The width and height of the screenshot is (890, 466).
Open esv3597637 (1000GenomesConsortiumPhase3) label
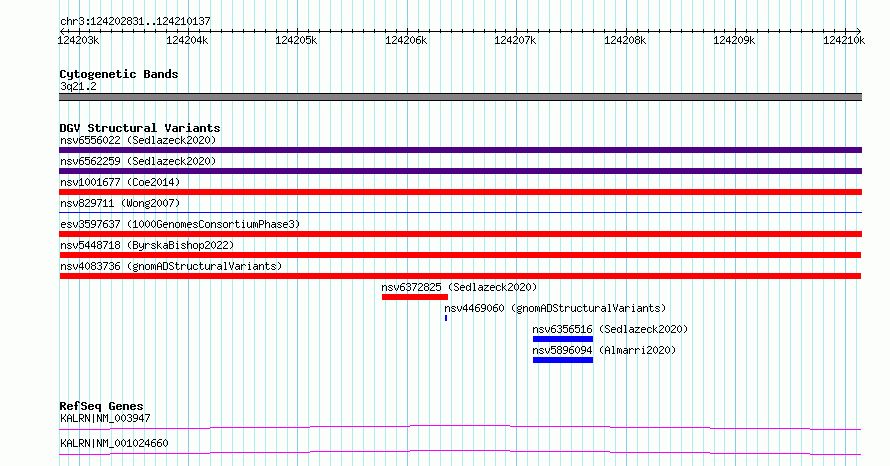coord(180,224)
